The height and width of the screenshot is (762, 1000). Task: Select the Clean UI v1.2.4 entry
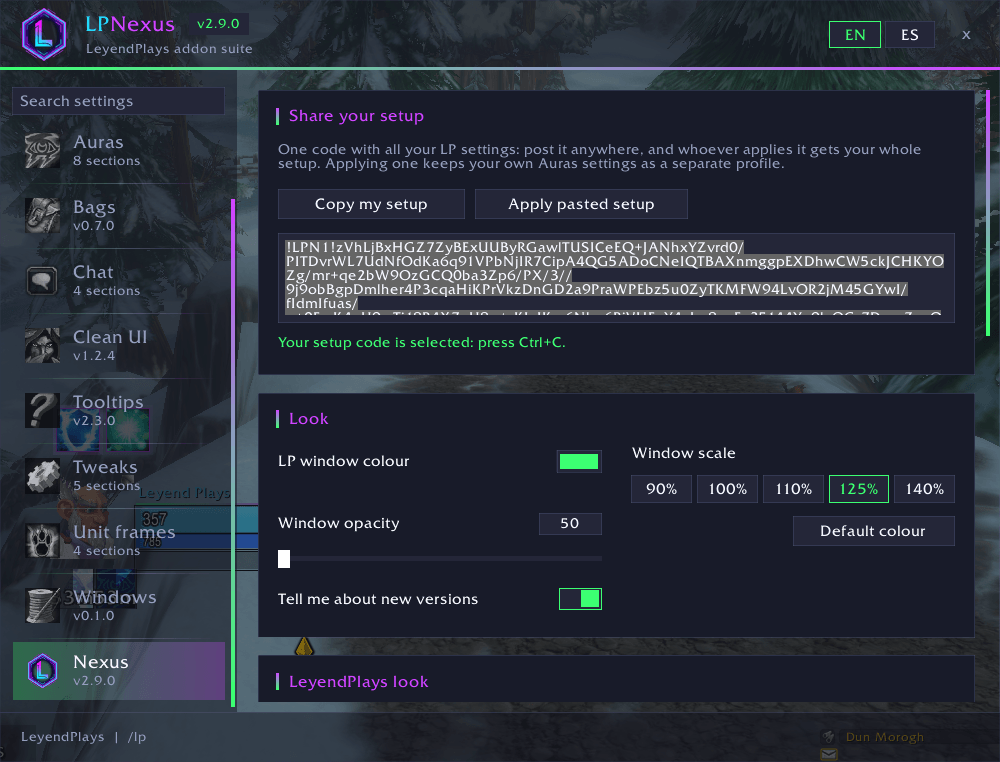119,346
